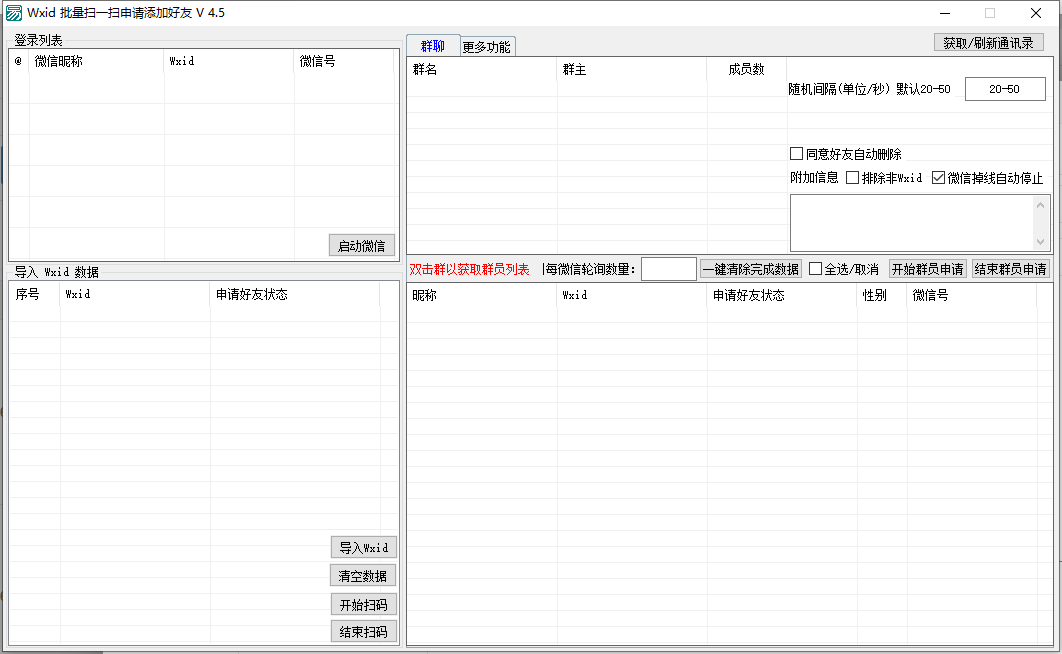Click the 昵称 column header in member list

pos(482,295)
